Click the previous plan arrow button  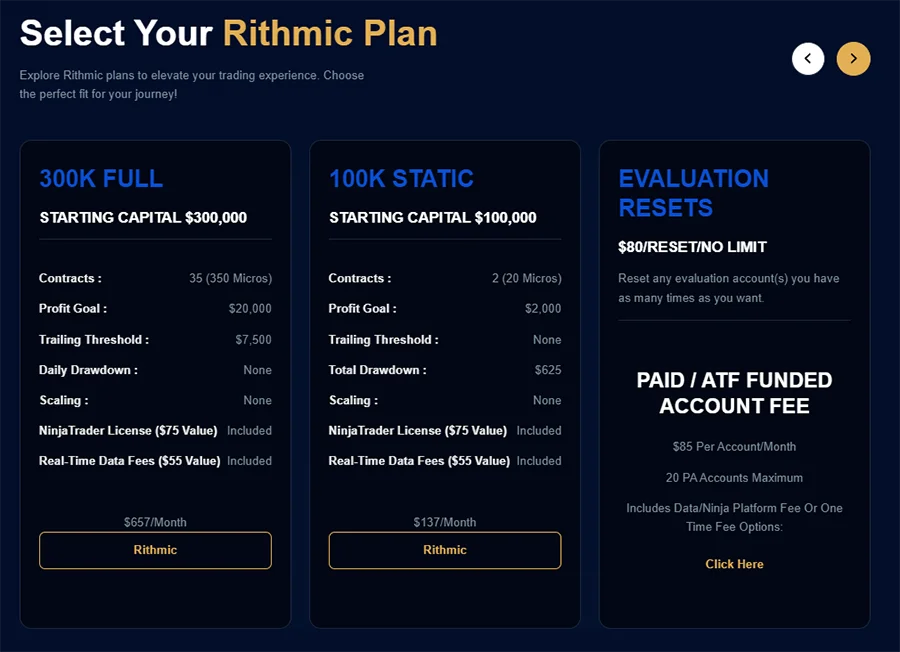tap(808, 59)
